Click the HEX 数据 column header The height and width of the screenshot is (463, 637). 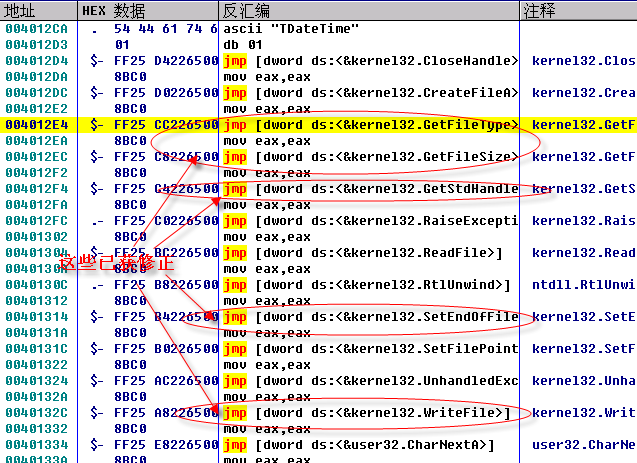pos(116,11)
